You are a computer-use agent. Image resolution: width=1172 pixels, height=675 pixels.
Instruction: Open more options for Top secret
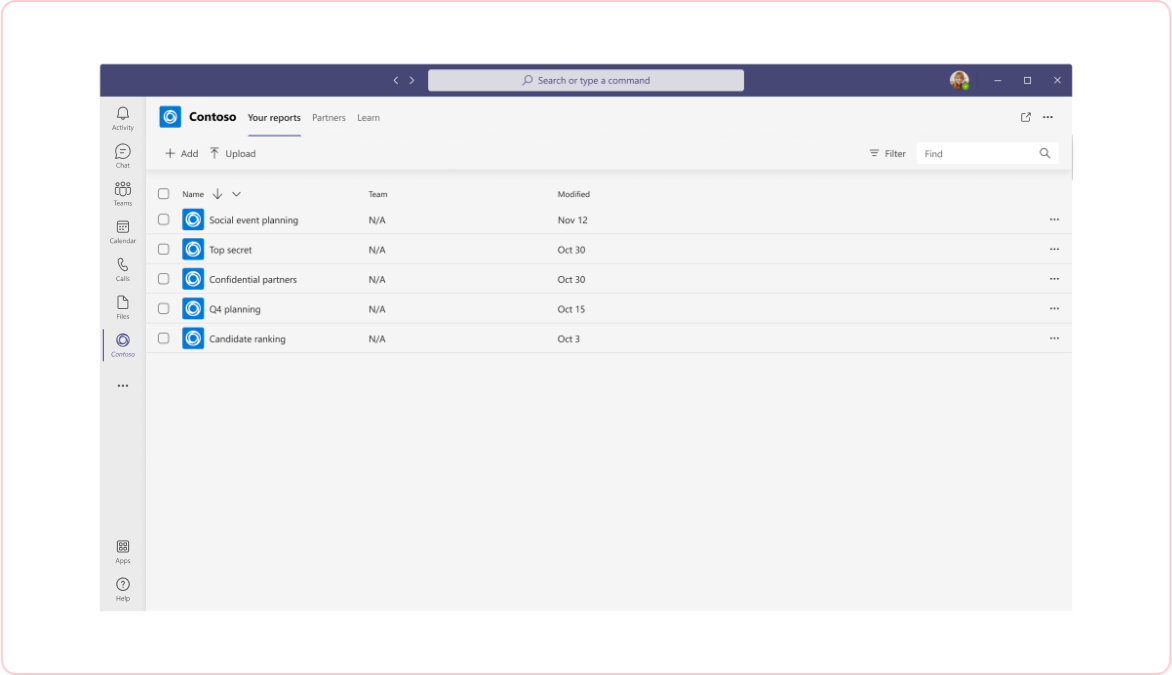click(1054, 250)
